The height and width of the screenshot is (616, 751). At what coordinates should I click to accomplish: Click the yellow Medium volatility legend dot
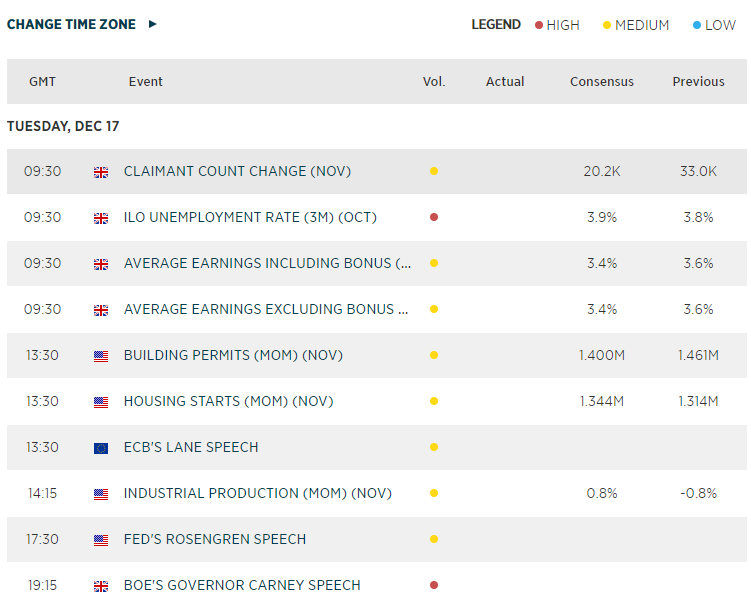(606, 25)
